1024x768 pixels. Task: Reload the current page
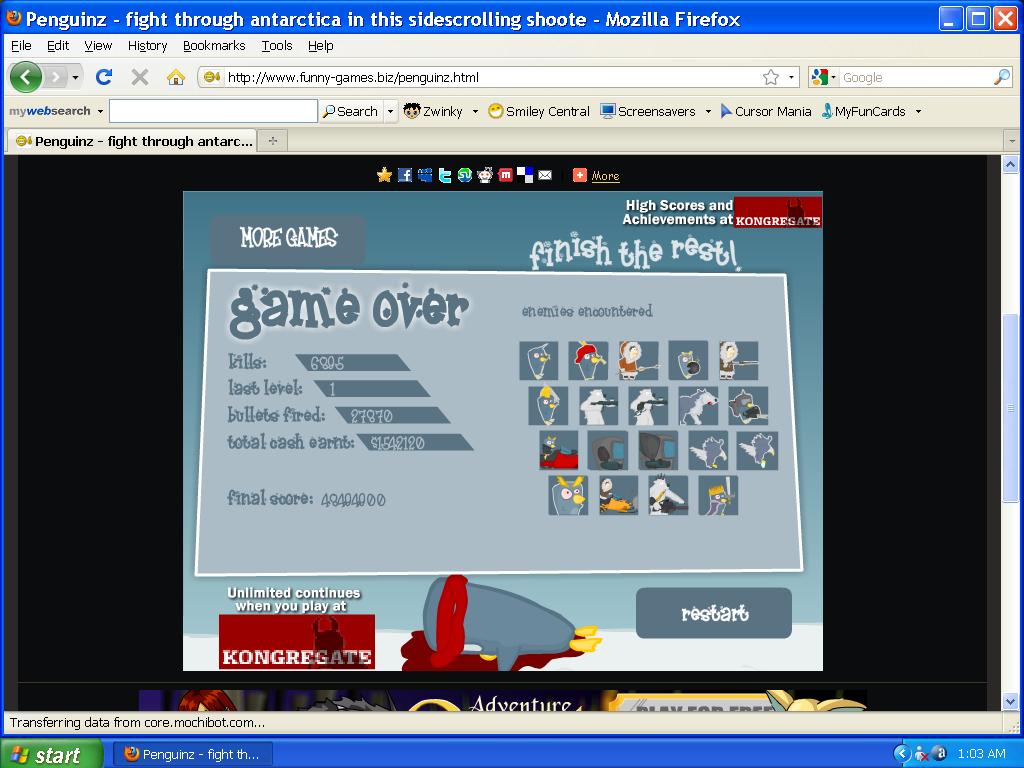(104, 78)
